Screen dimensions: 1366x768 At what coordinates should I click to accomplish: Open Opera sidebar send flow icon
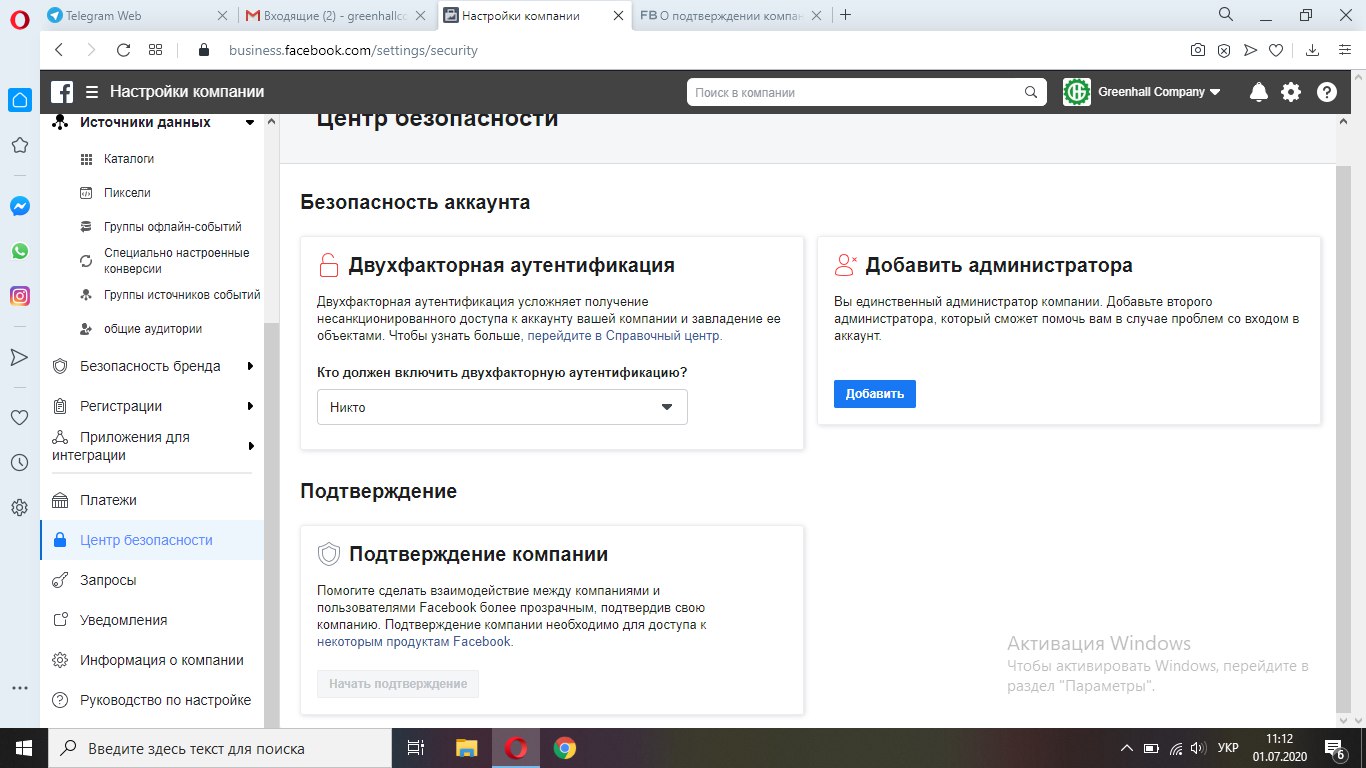(19, 357)
